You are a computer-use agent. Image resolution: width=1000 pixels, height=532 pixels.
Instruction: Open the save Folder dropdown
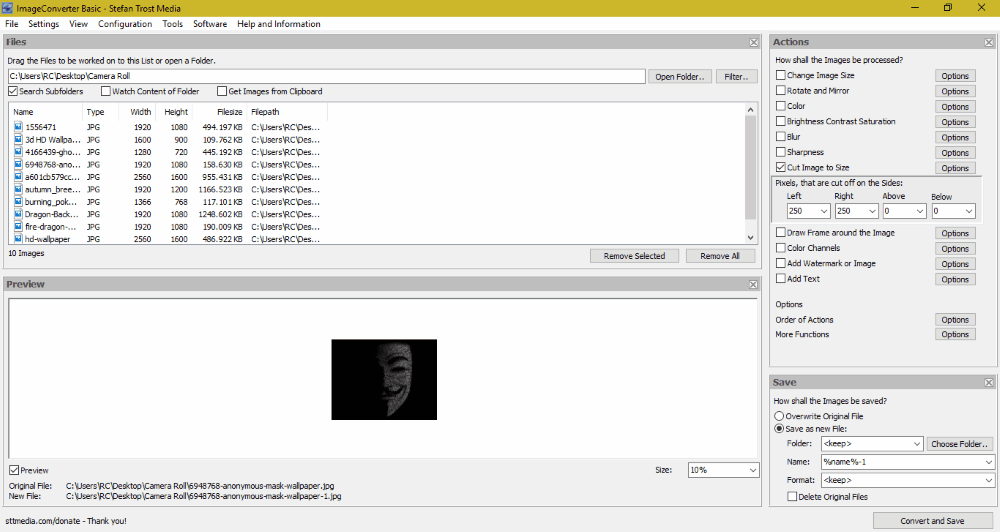917,443
